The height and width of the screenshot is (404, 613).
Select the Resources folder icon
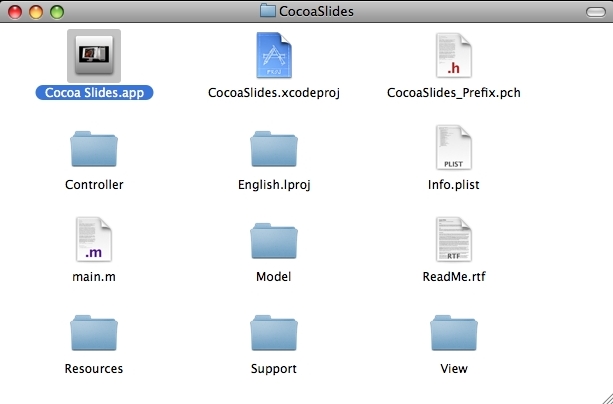point(93,332)
